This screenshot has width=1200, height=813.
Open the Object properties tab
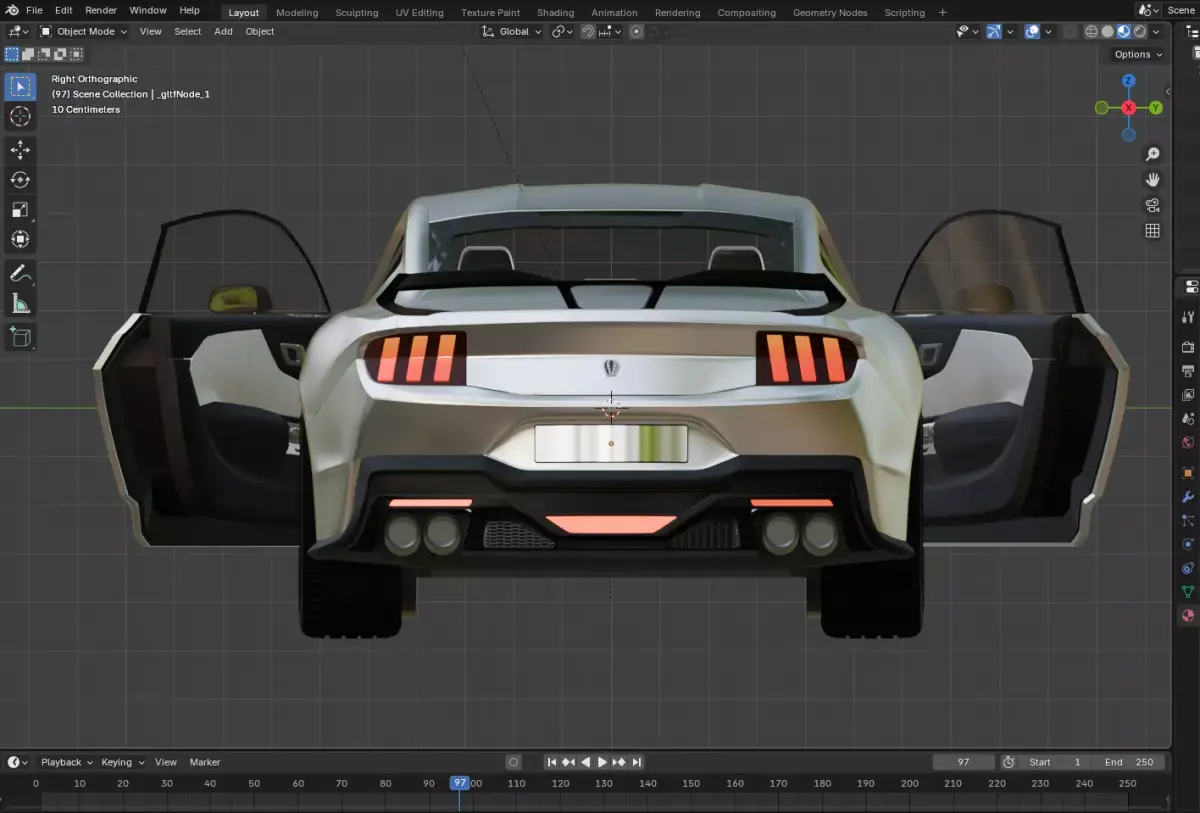pyautogui.click(x=1188, y=473)
